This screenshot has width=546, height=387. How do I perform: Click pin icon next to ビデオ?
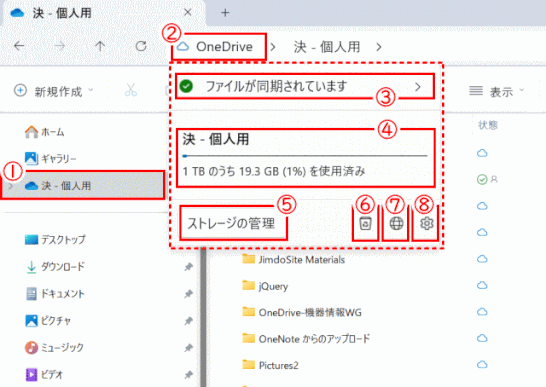[x=188, y=375]
